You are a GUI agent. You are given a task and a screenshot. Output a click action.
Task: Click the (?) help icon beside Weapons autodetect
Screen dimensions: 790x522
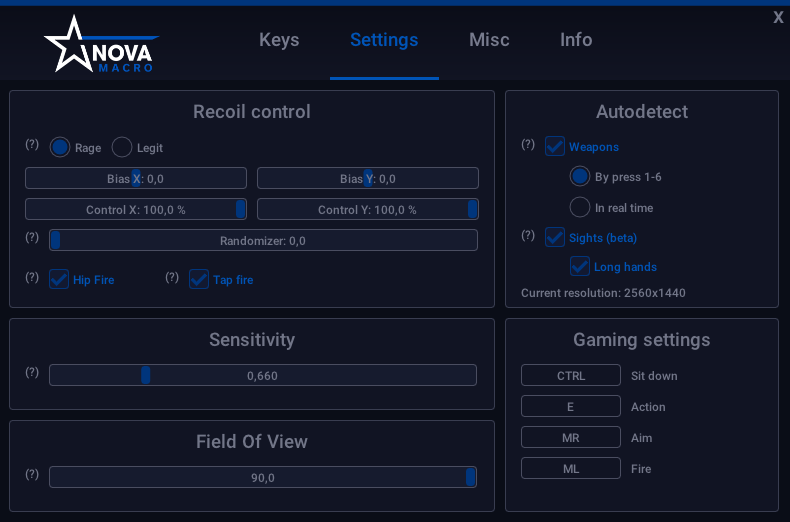point(528,145)
